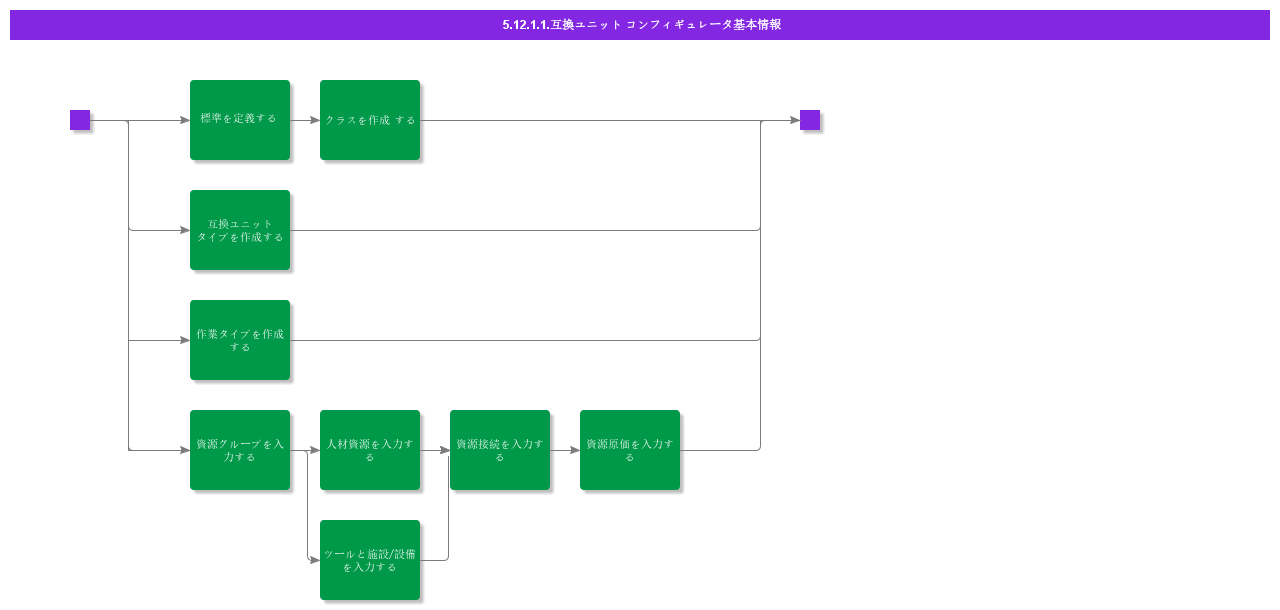
Task: Click the arrow leading into 資源原価を入力する
Action: [565, 449]
